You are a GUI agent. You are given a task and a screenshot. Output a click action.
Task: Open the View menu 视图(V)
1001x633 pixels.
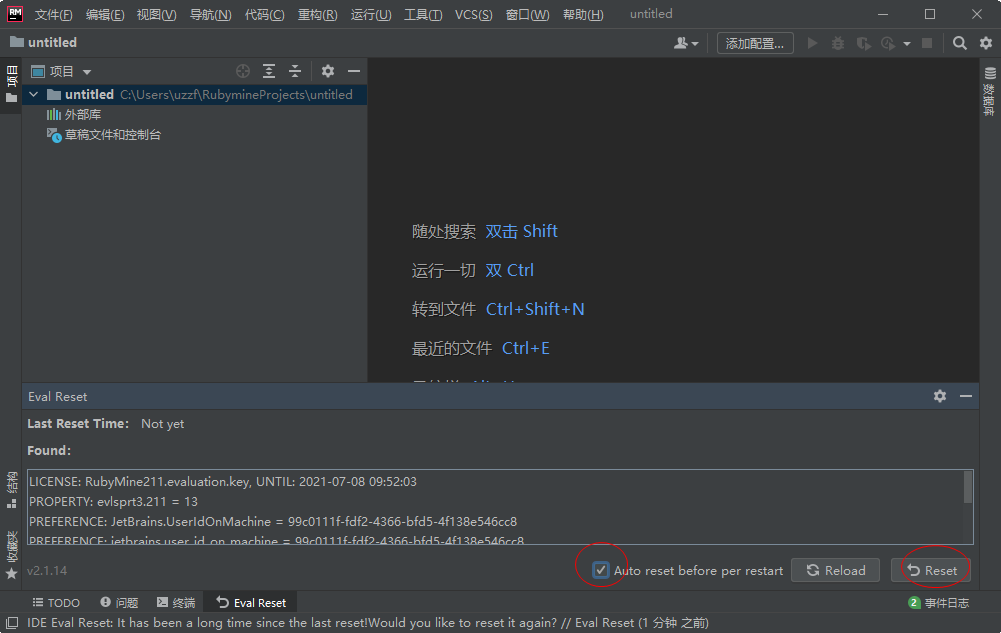(x=156, y=14)
